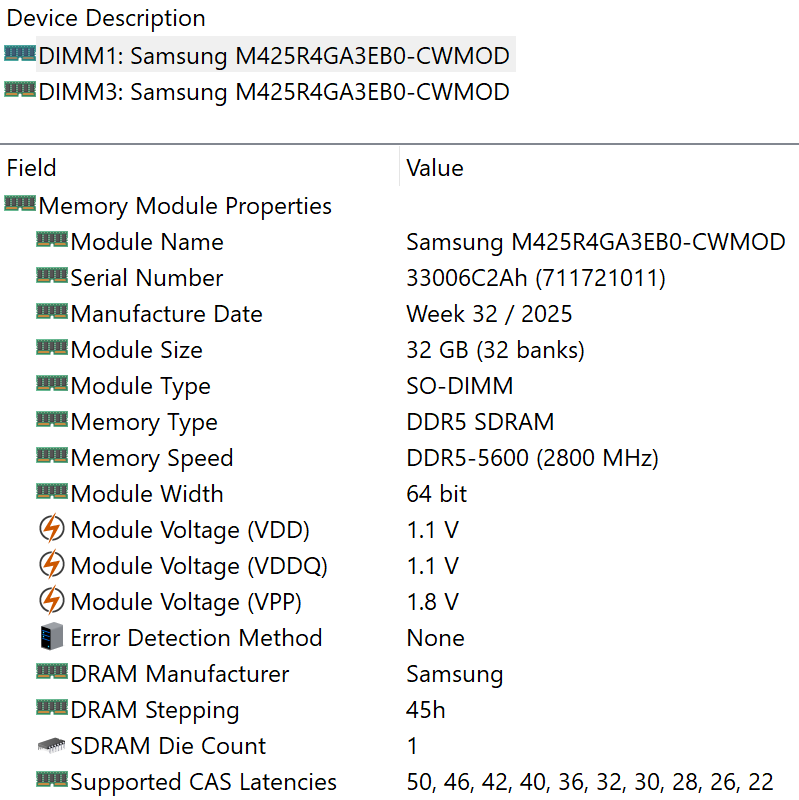Click the SDRAM Die Count chip icon
This screenshot has width=799, height=800.
pyautogui.click(x=52, y=746)
